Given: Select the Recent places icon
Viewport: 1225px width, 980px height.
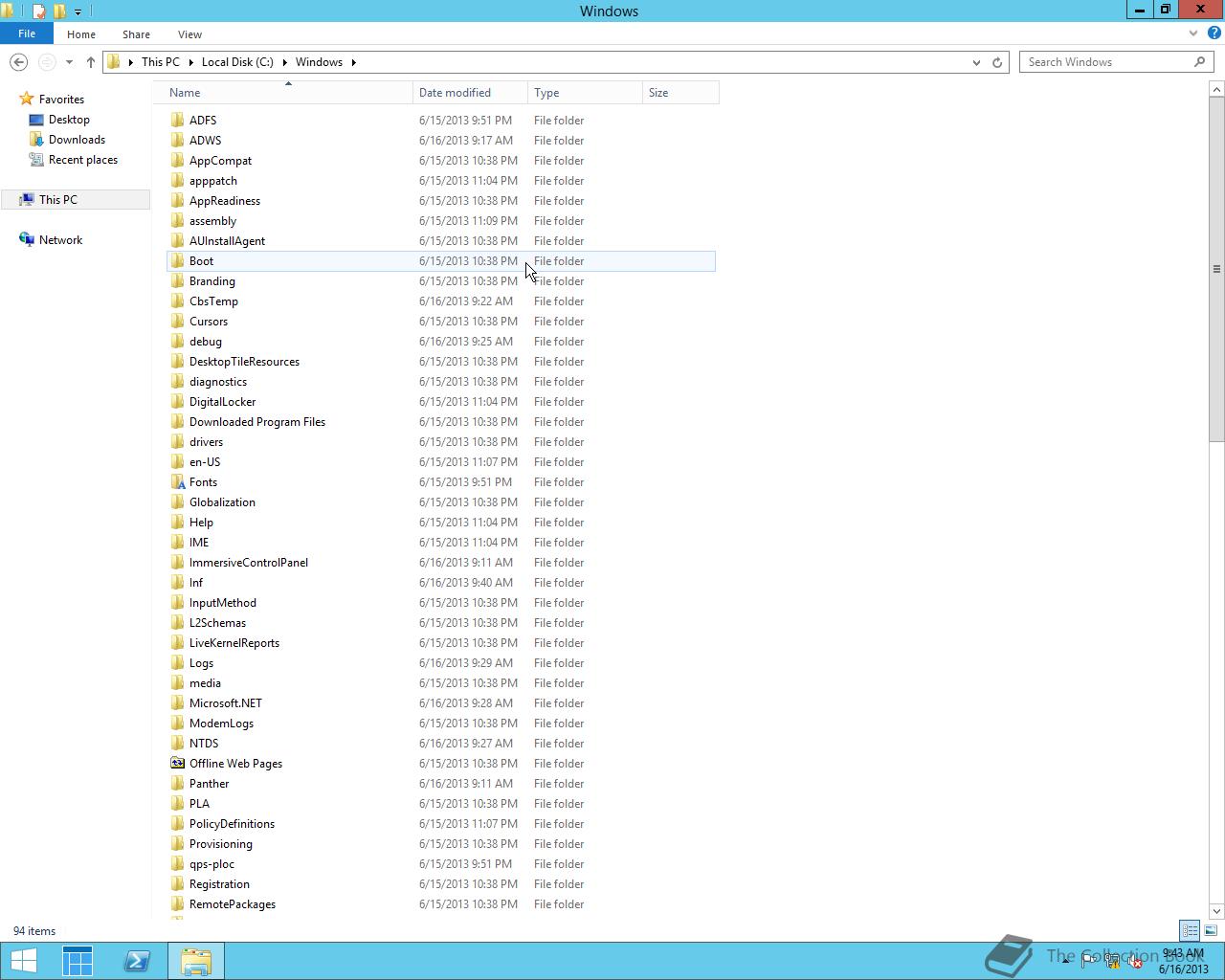Looking at the screenshot, I should 36,160.
